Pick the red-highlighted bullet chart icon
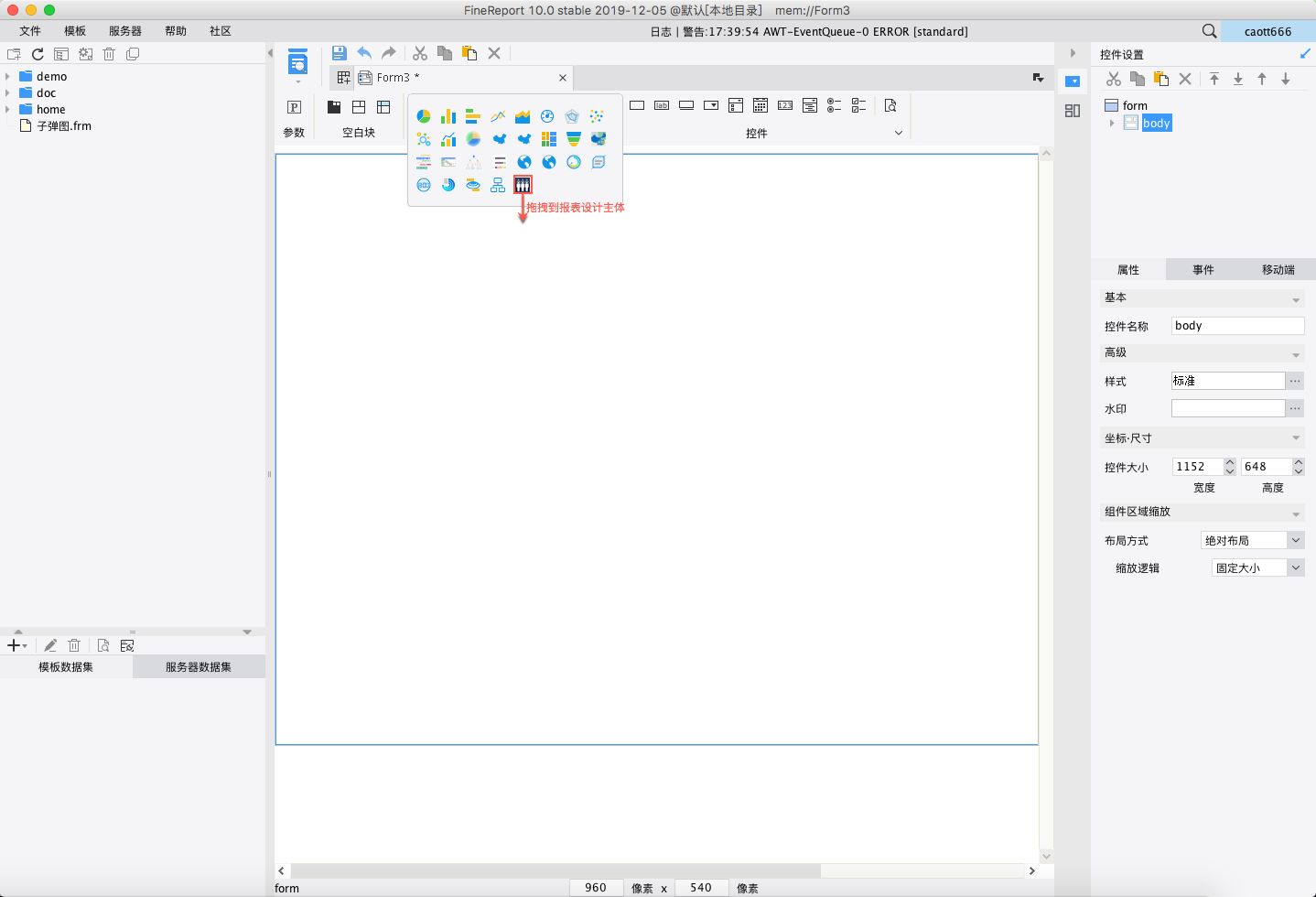This screenshot has height=897, width=1316. click(x=523, y=185)
